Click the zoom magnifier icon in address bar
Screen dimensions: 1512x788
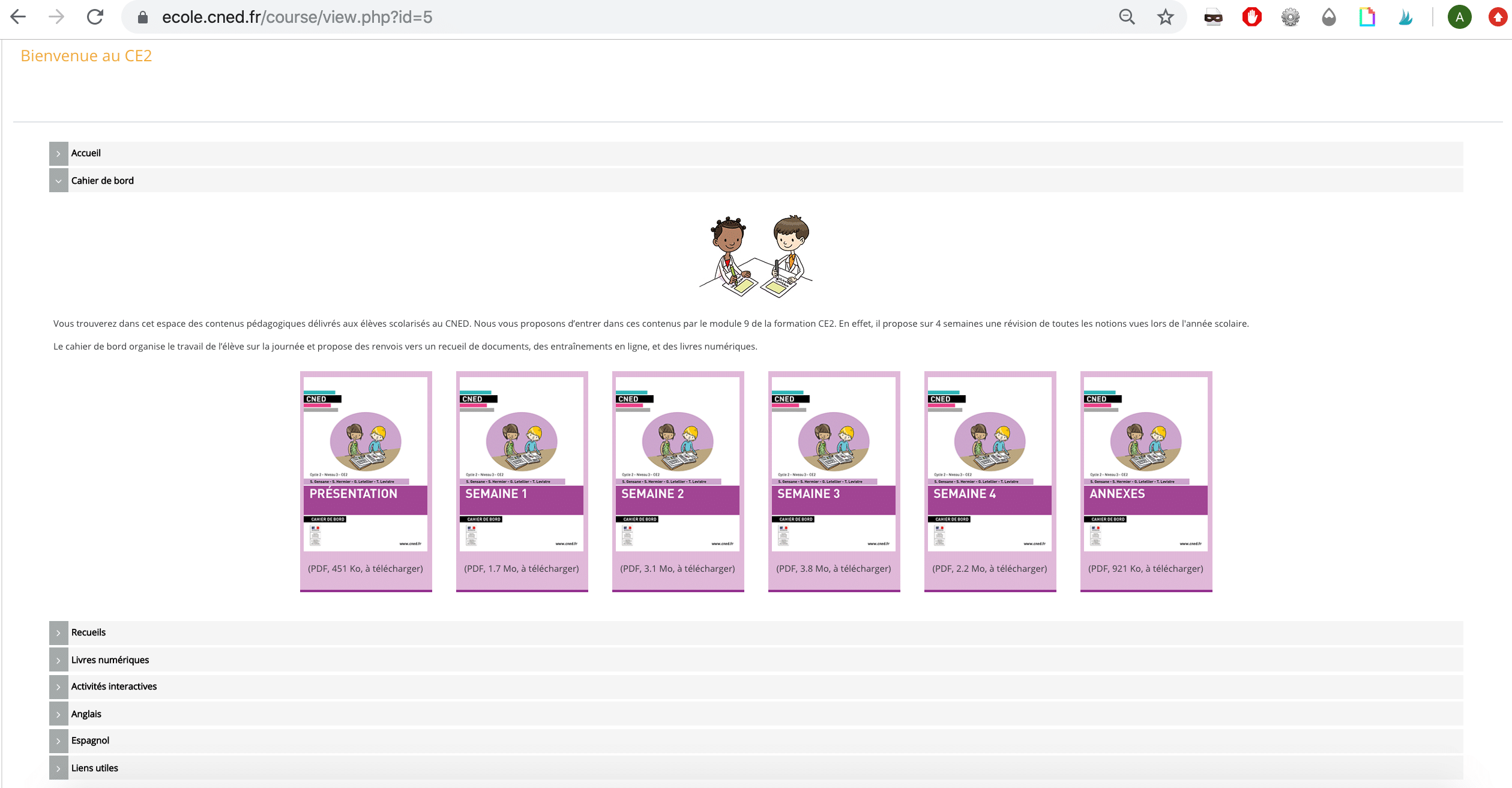coord(1127,17)
